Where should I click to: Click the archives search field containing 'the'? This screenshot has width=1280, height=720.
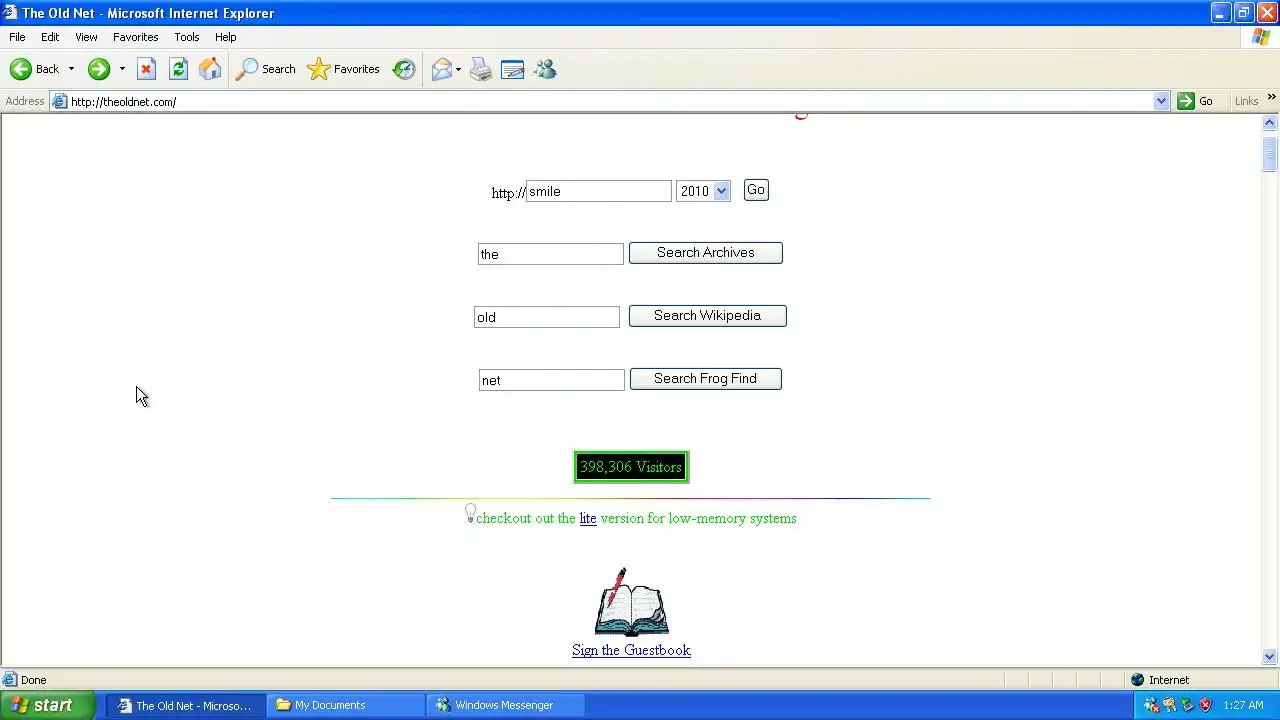(551, 254)
